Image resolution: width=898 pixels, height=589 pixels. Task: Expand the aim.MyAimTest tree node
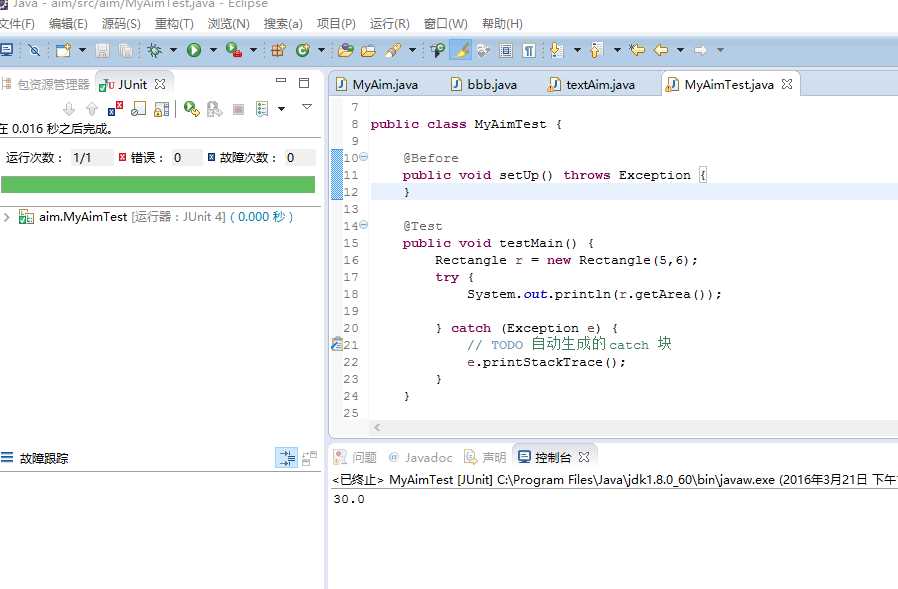[x=7, y=217]
